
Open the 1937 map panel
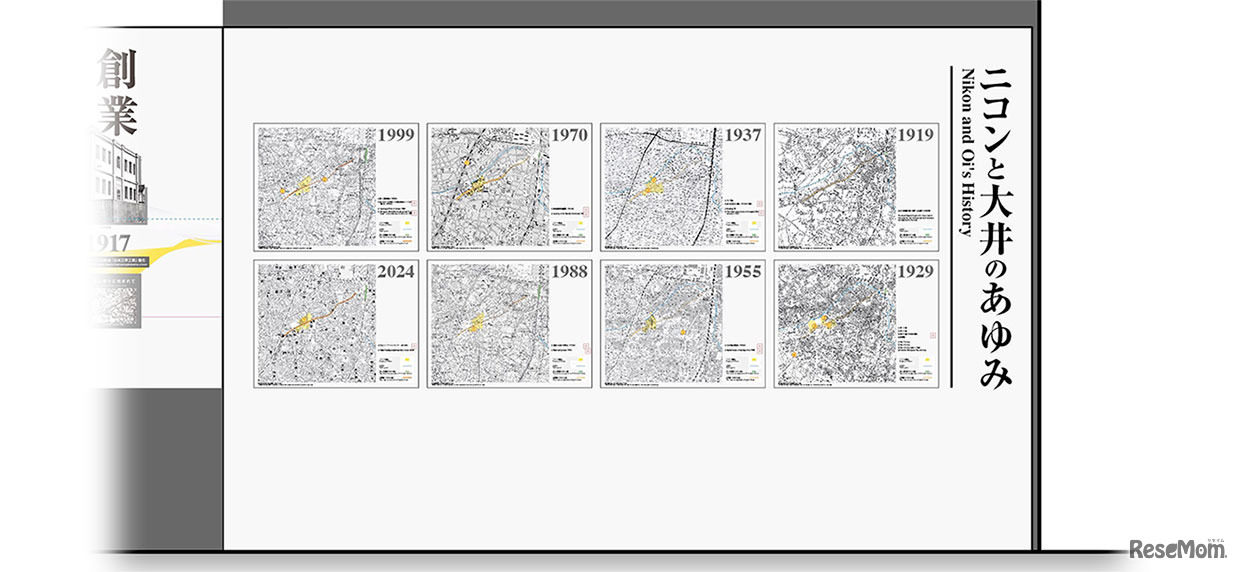pyautogui.click(x=683, y=187)
